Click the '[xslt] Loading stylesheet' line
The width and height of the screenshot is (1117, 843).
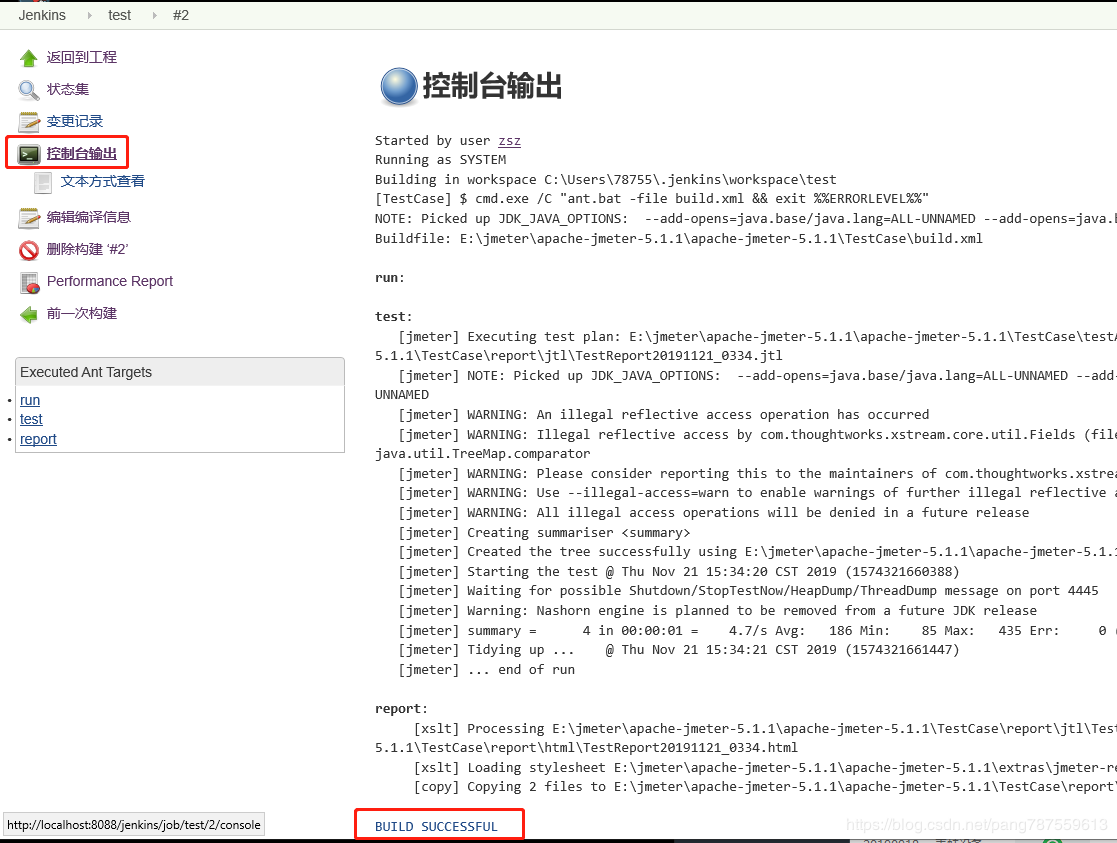pos(765,767)
